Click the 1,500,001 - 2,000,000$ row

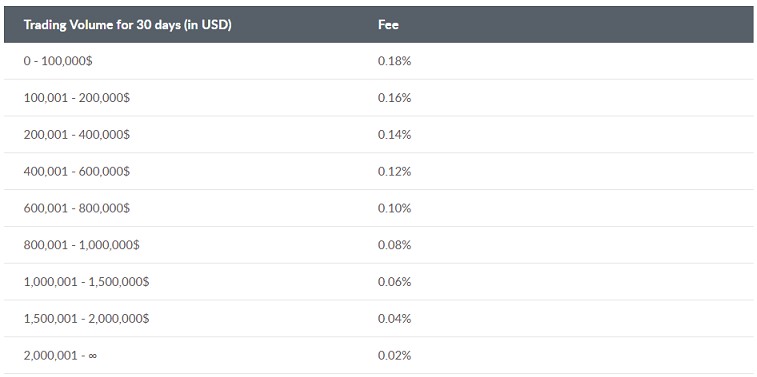[378, 319]
